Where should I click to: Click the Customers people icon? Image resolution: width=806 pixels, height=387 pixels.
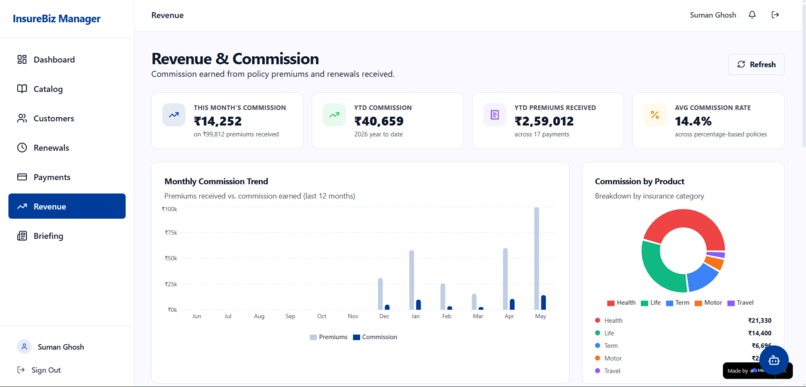point(22,118)
